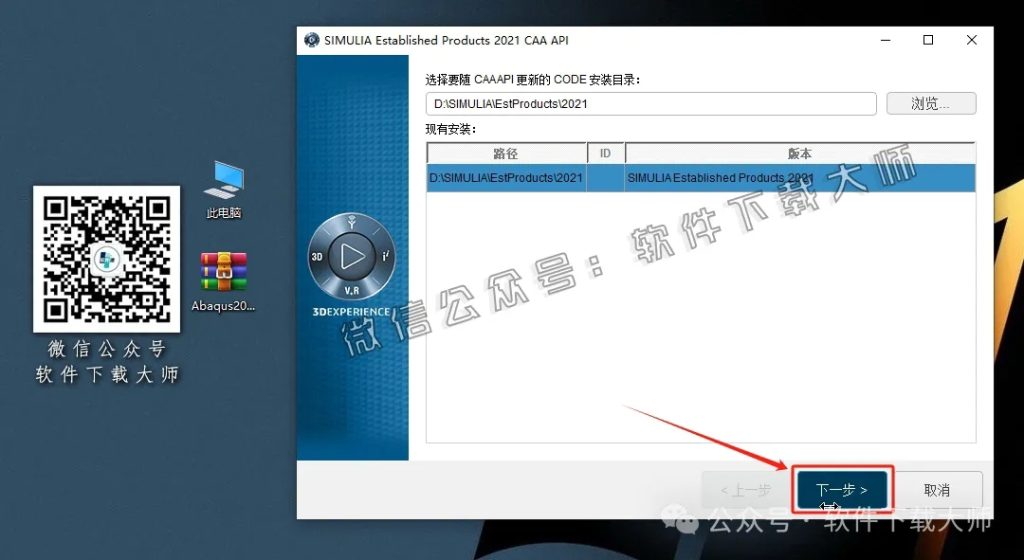The height and width of the screenshot is (560, 1024).
Task: Close the SIMULIA installer window
Action: point(971,40)
